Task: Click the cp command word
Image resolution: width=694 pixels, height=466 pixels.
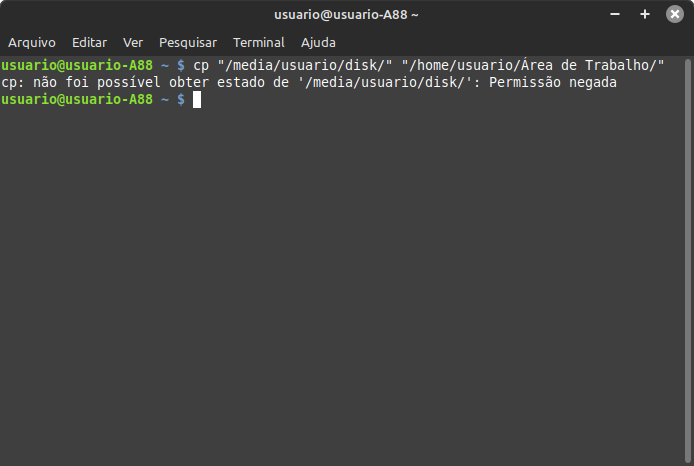Action: (x=201, y=65)
